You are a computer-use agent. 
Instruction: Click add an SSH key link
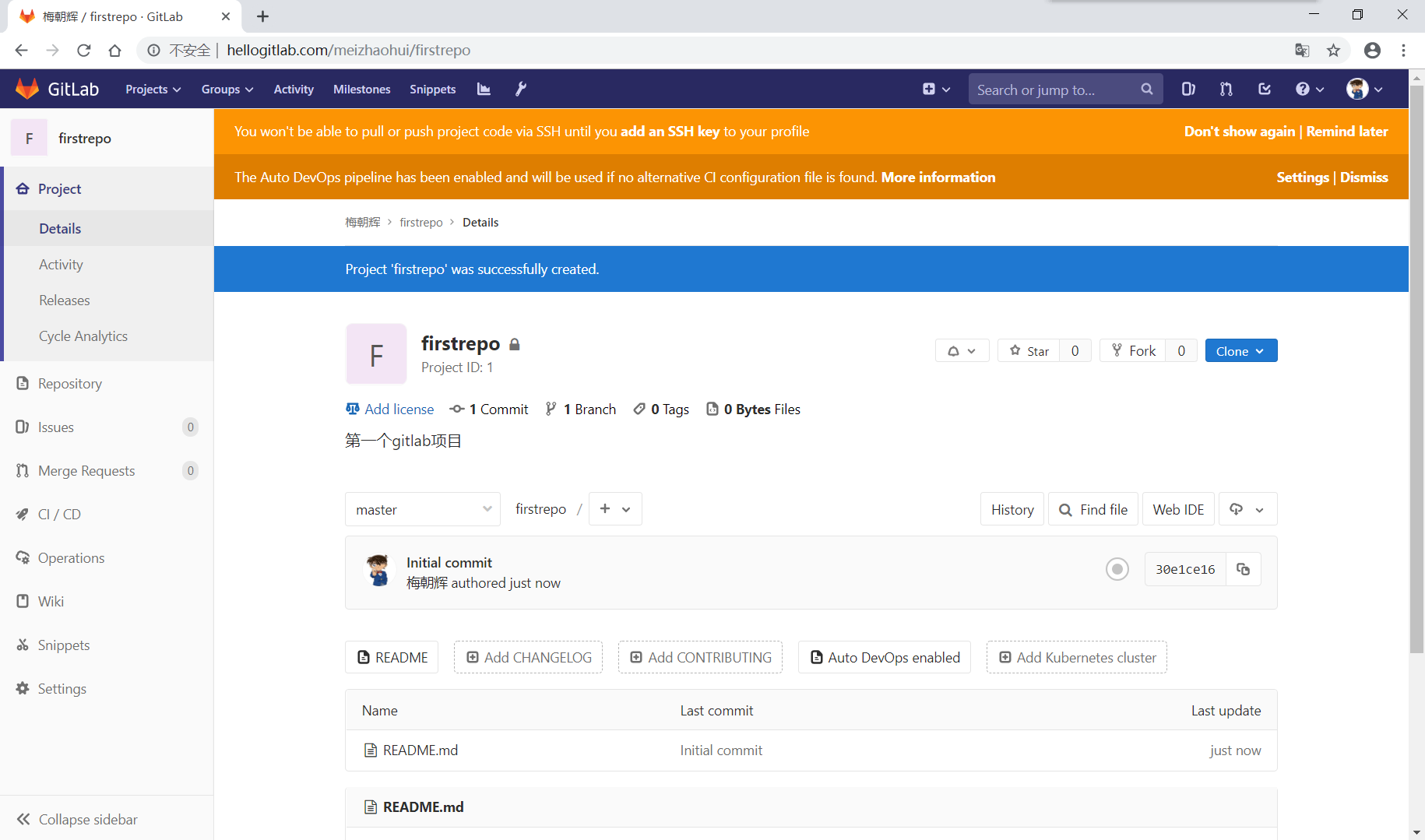click(670, 132)
